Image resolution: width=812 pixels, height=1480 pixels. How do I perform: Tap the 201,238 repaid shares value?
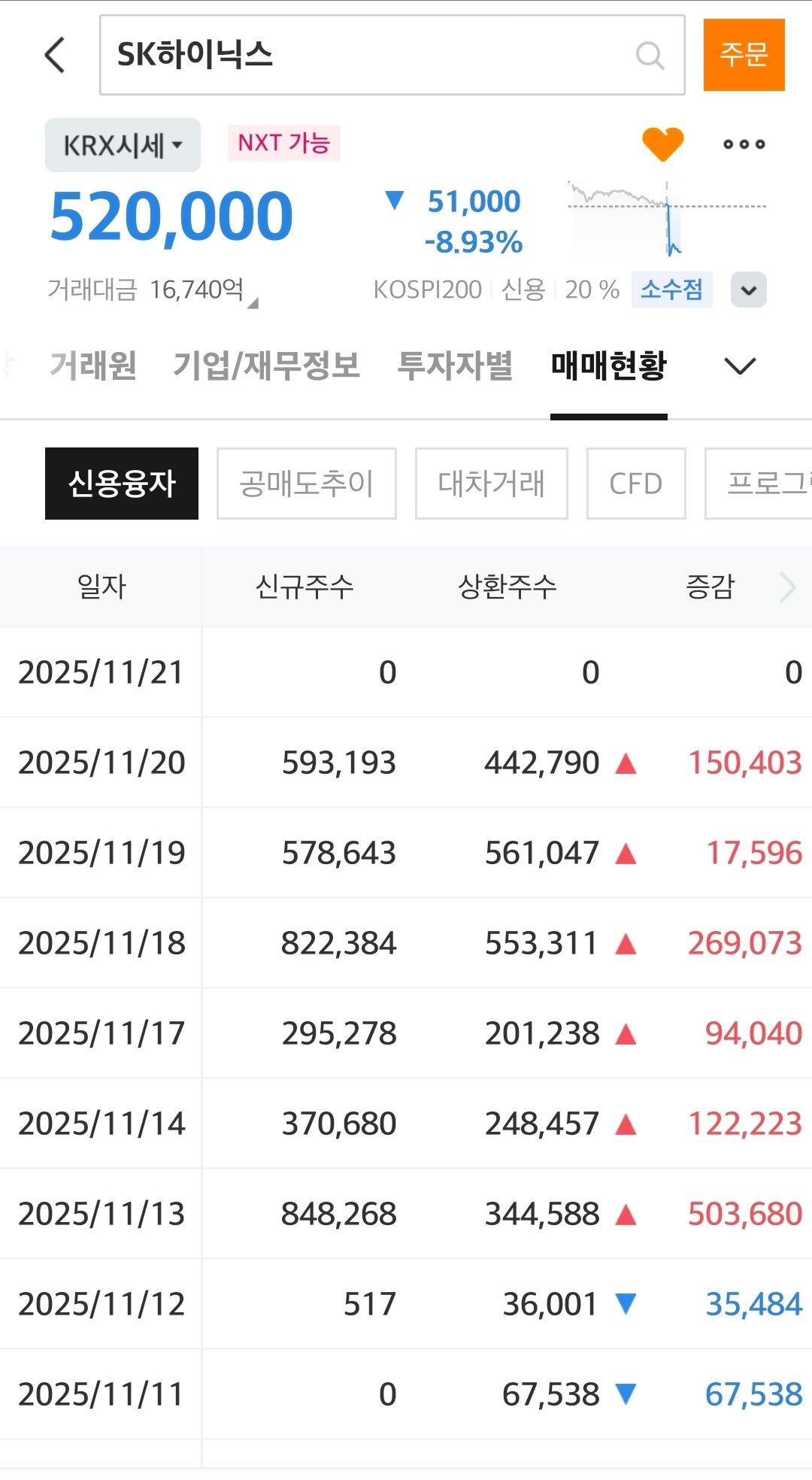pyautogui.click(x=542, y=1033)
